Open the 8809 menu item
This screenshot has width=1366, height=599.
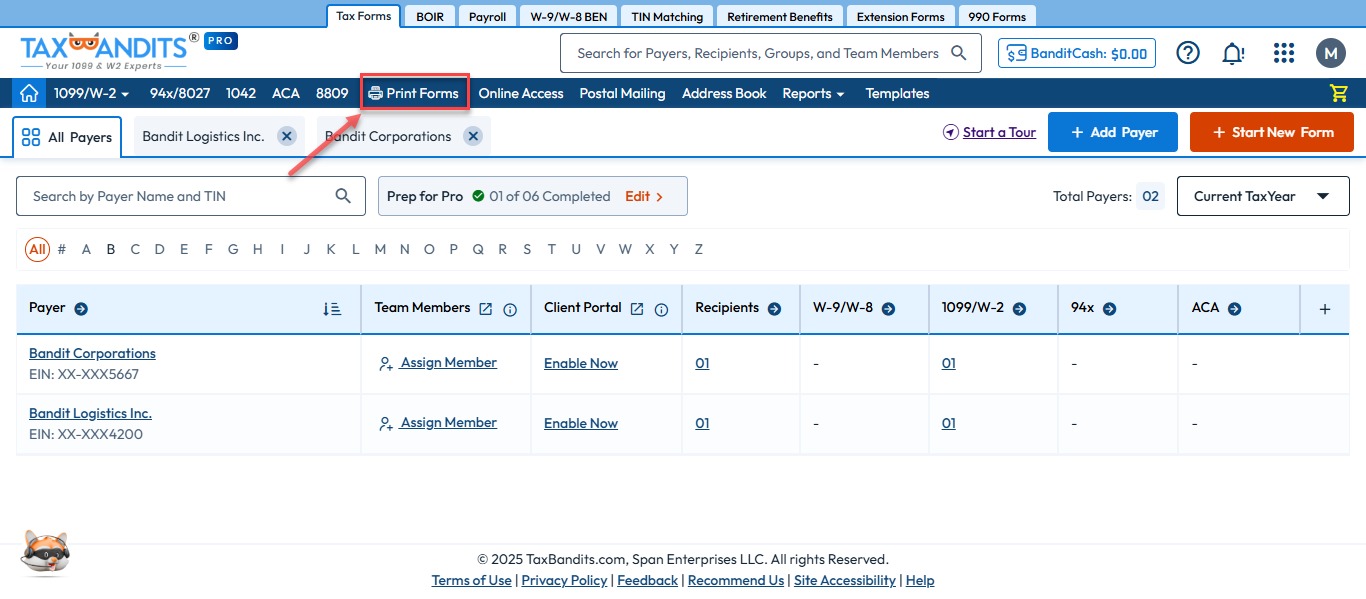(332, 93)
